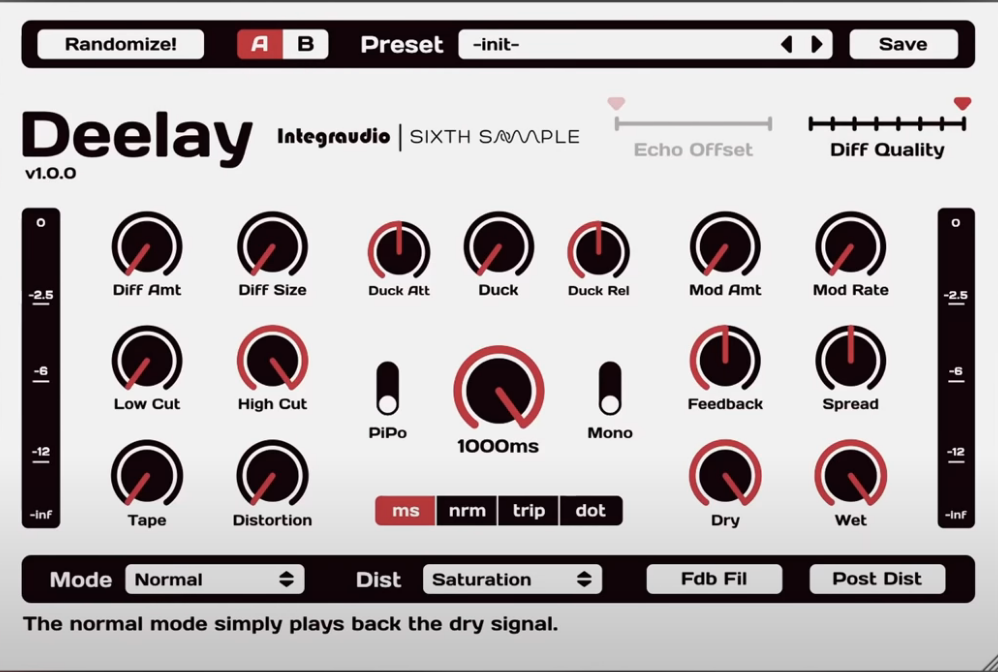Click the next preset right arrow

817,45
